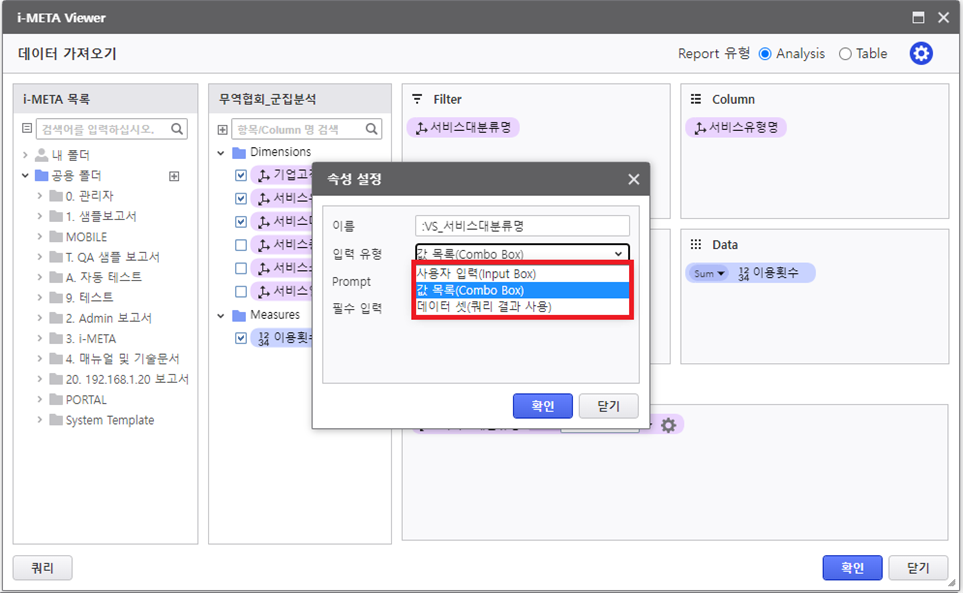
Task: Close the 속성 설정 dialog with X
Action: coord(633,179)
